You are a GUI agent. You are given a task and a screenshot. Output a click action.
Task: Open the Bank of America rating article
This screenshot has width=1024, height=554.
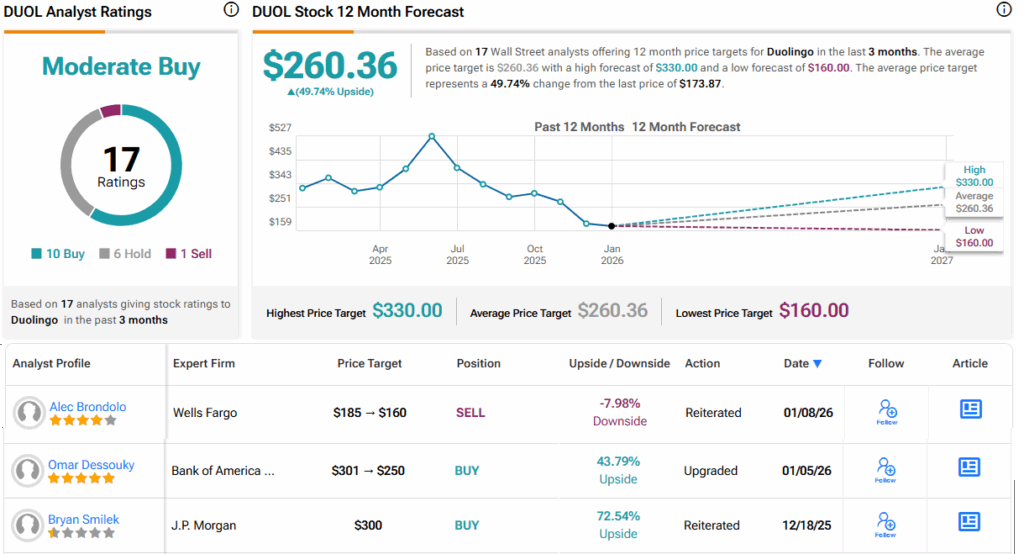969,467
